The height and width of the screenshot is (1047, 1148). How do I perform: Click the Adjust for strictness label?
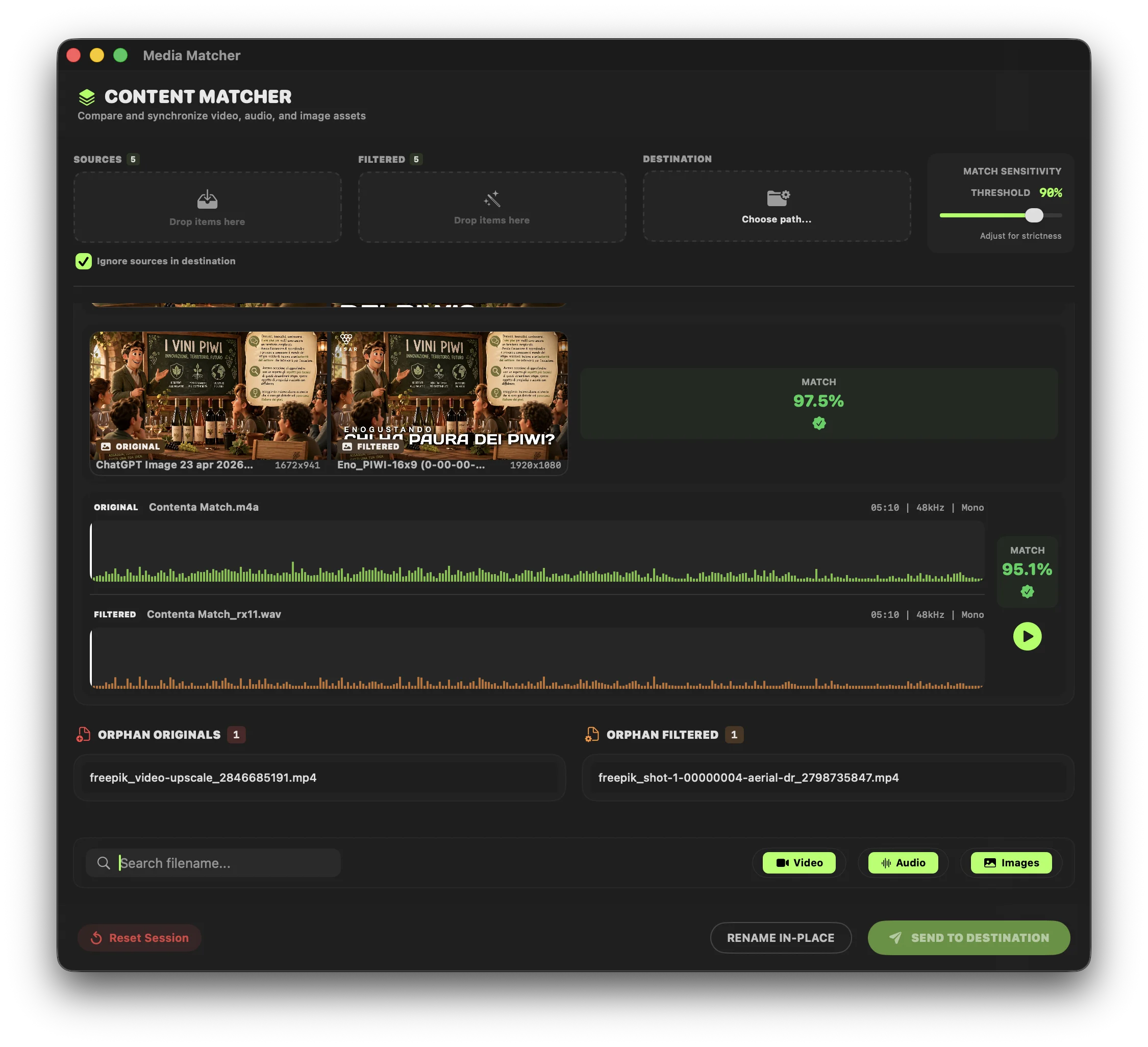tap(1020, 236)
